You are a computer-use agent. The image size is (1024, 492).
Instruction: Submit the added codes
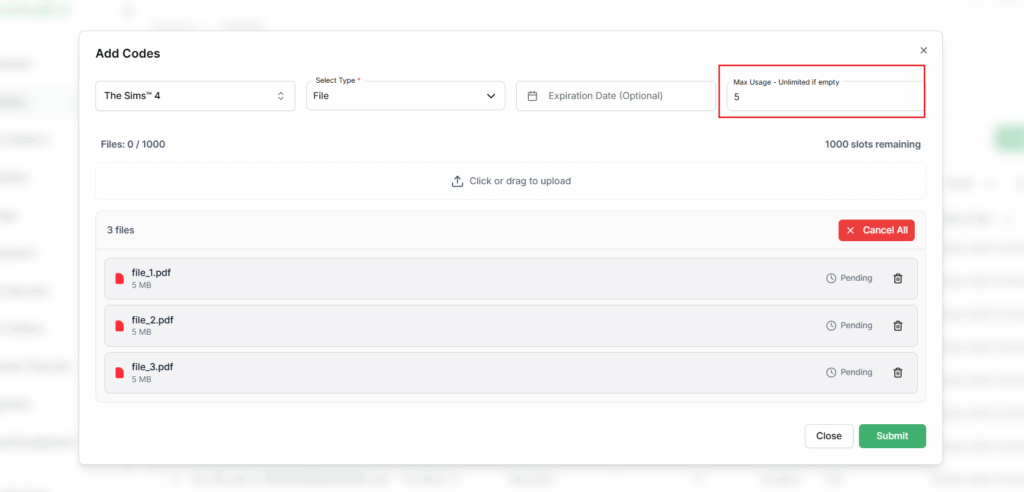tap(892, 436)
